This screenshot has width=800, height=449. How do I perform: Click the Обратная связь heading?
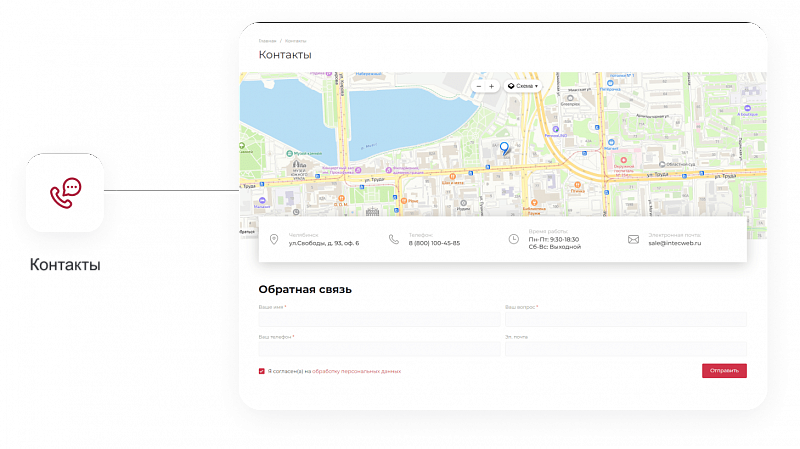click(x=305, y=289)
